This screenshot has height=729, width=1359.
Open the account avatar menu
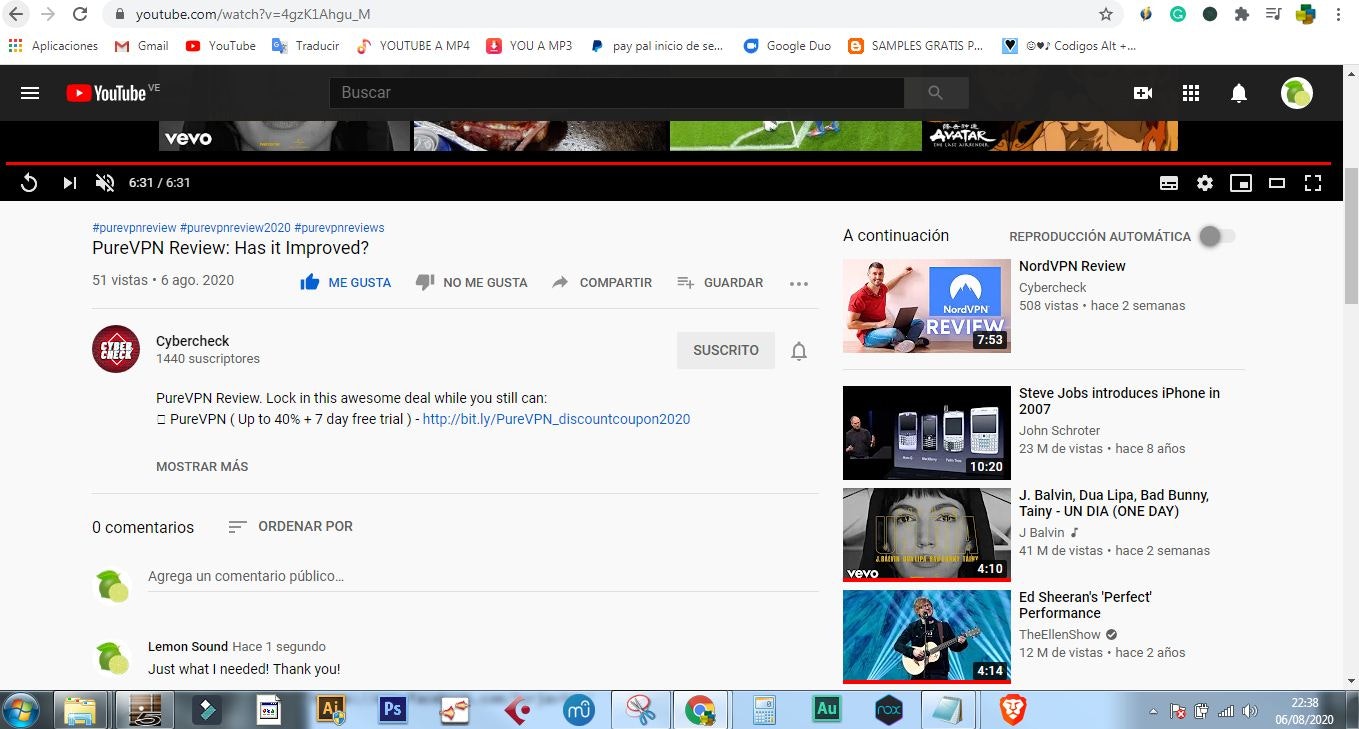tap(1297, 93)
